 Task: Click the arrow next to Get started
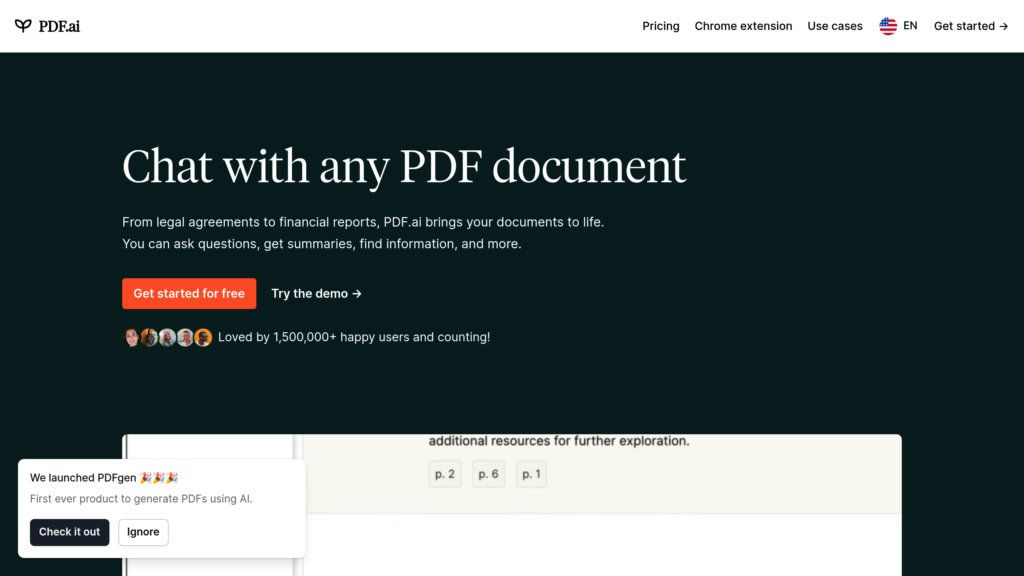(x=1003, y=26)
